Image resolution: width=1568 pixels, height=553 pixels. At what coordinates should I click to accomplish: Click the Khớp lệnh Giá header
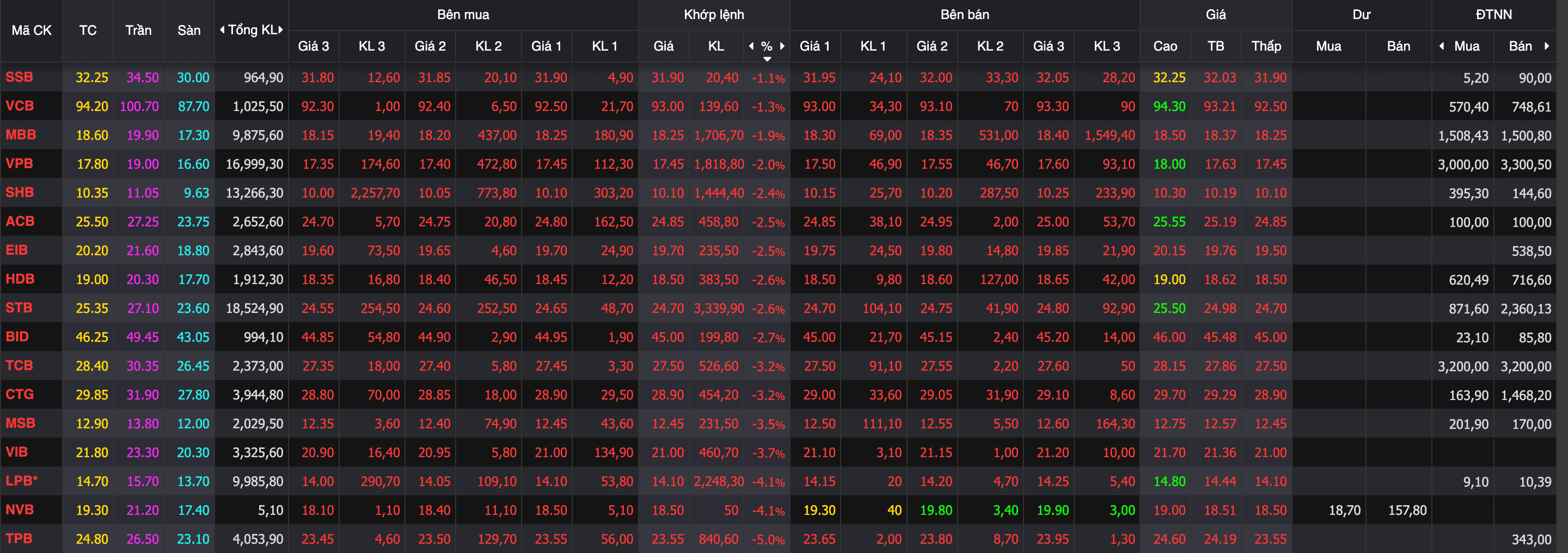[x=664, y=46]
